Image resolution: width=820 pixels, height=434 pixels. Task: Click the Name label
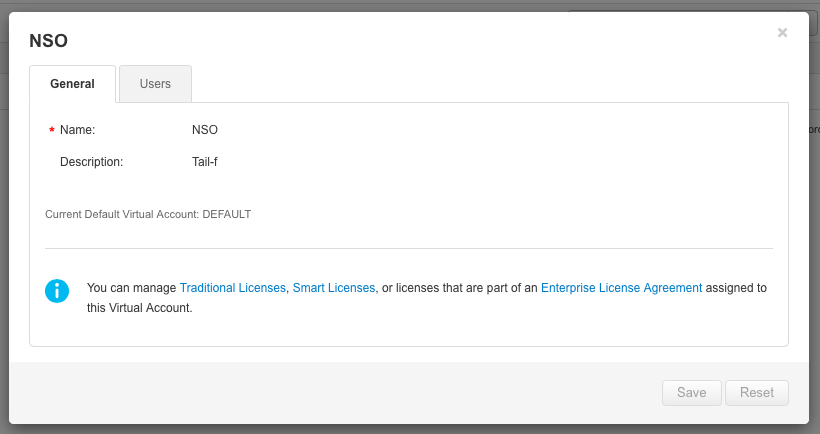click(77, 130)
